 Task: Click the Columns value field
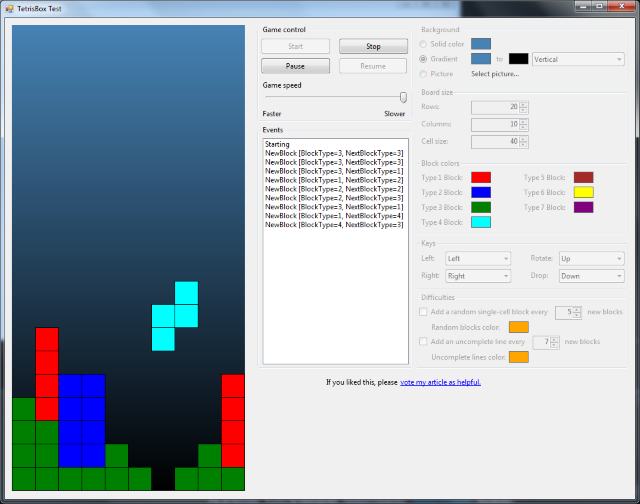[495, 124]
